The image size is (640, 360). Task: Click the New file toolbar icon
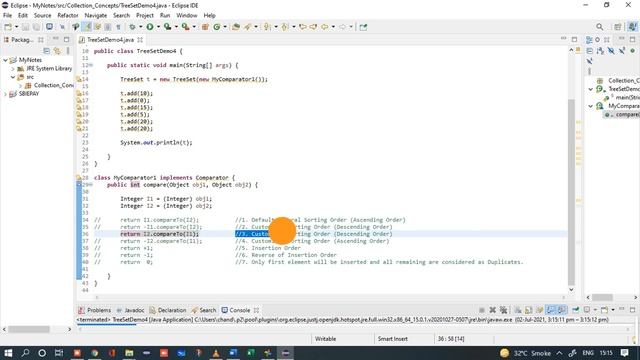tap(8, 27)
